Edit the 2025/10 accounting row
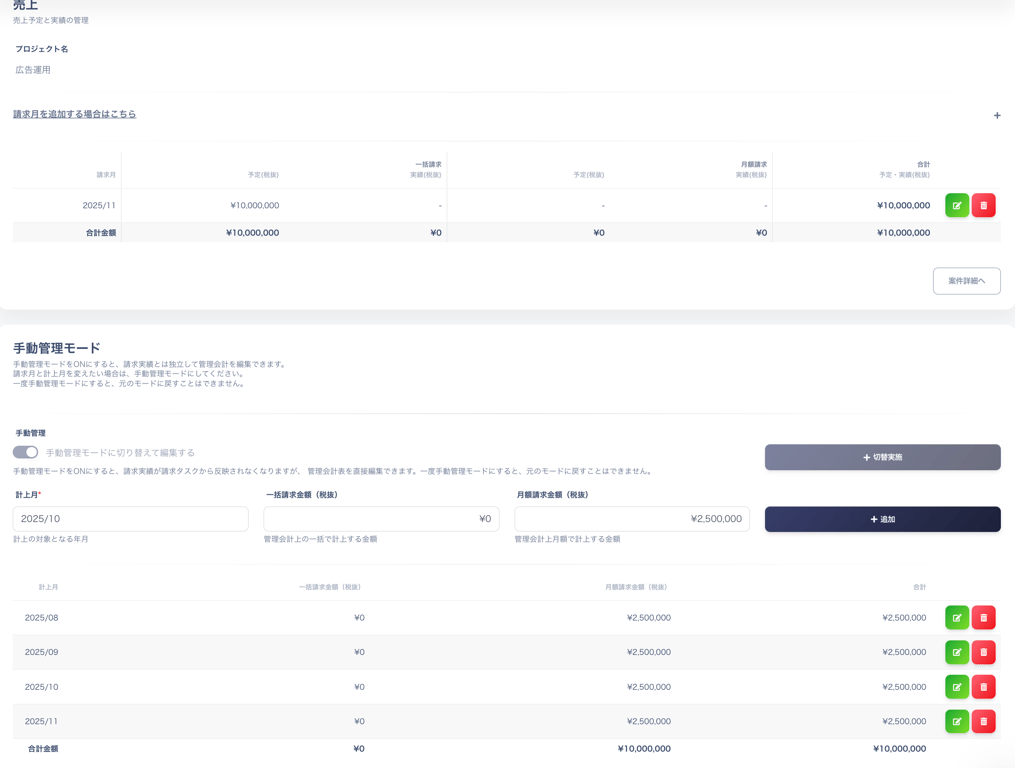Viewport: 1015px width, 768px height. 957,687
